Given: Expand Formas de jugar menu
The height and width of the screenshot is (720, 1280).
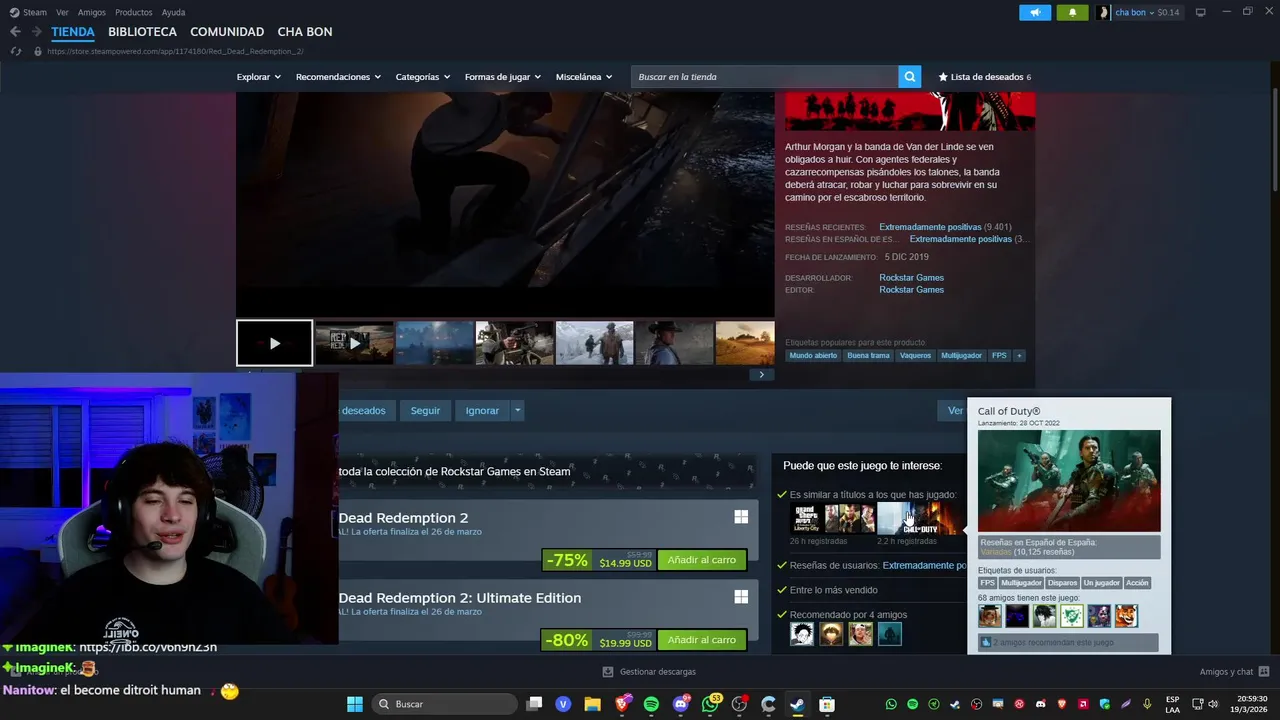Looking at the screenshot, I should (x=502, y=77).
